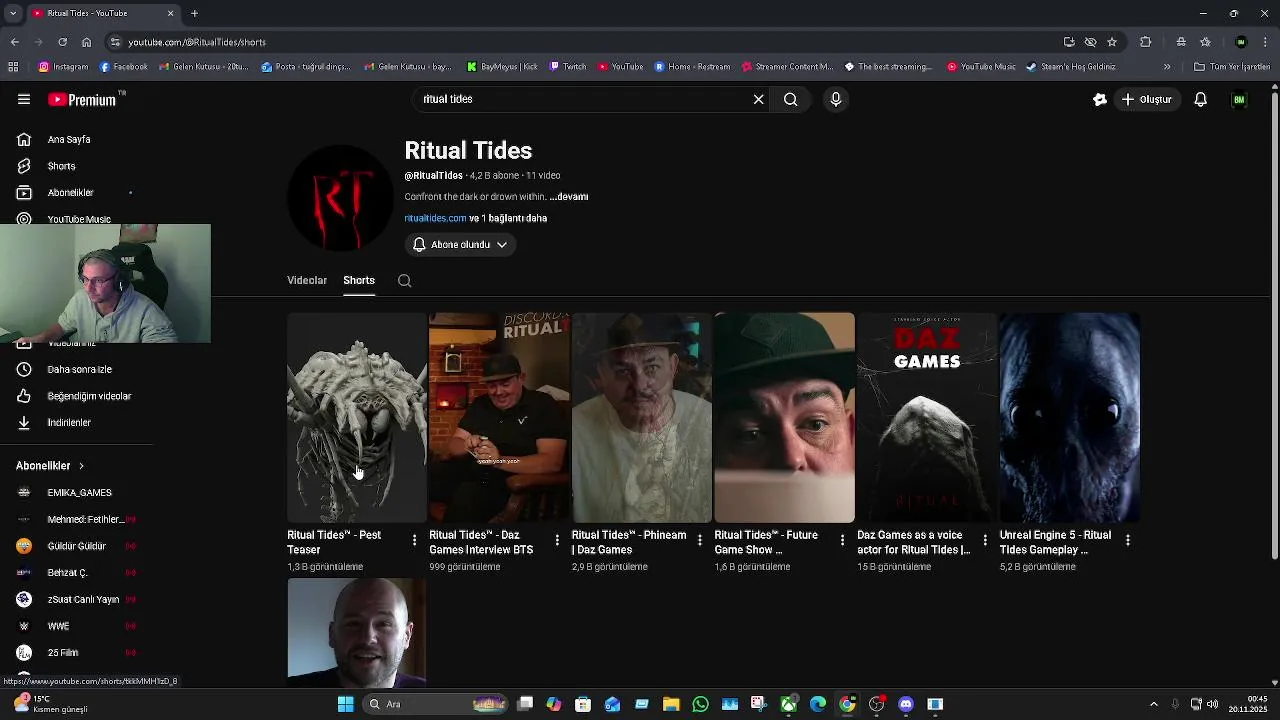Open the account avatar menu
This screenshot has height=720, width=1280.
pos(1239,99)
